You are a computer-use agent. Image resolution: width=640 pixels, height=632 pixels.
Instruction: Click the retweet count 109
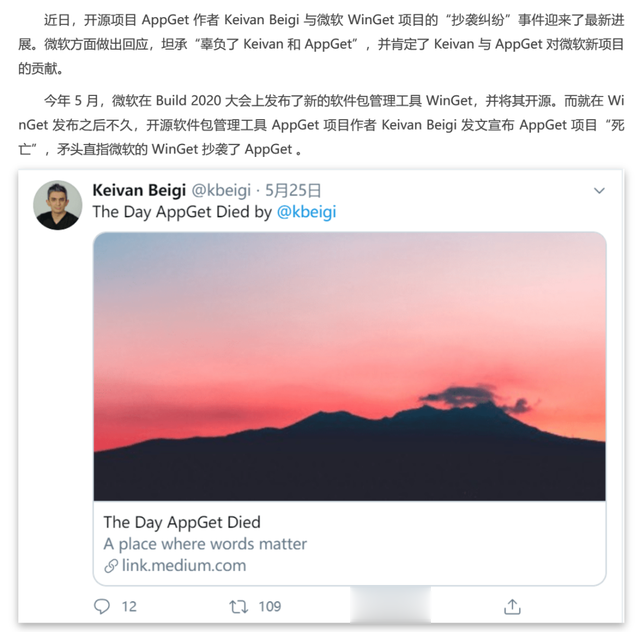coord(270,607)
